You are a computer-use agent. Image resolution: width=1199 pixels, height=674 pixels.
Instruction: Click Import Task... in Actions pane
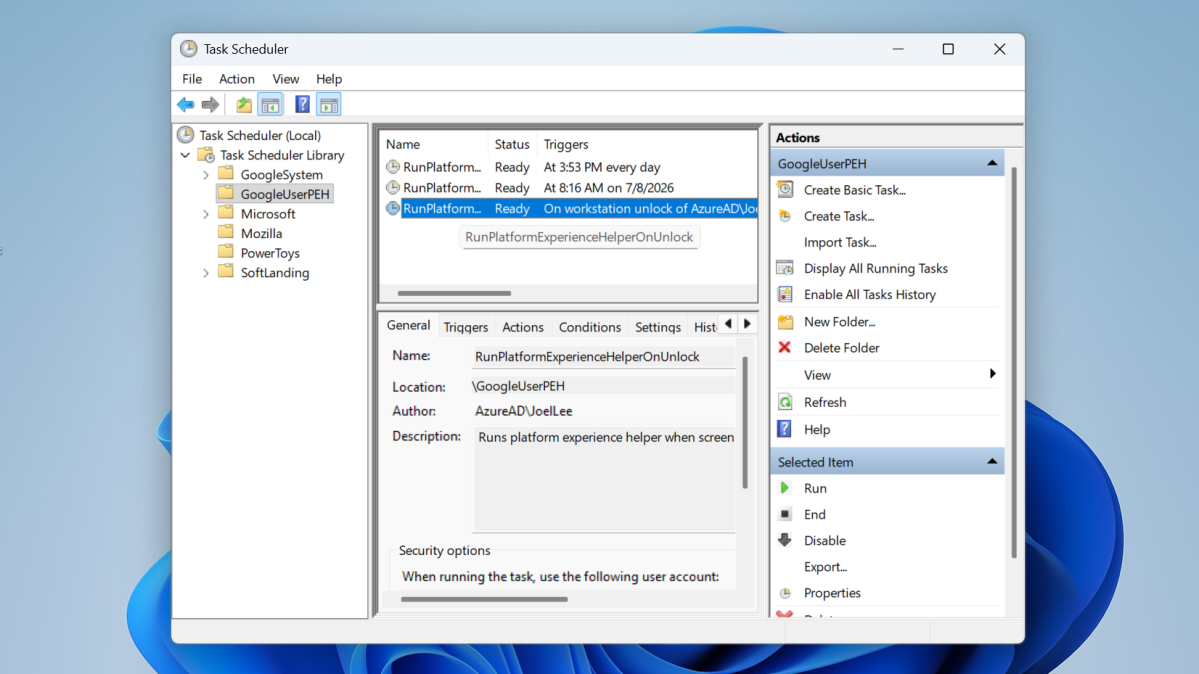[x=840, y=243]
